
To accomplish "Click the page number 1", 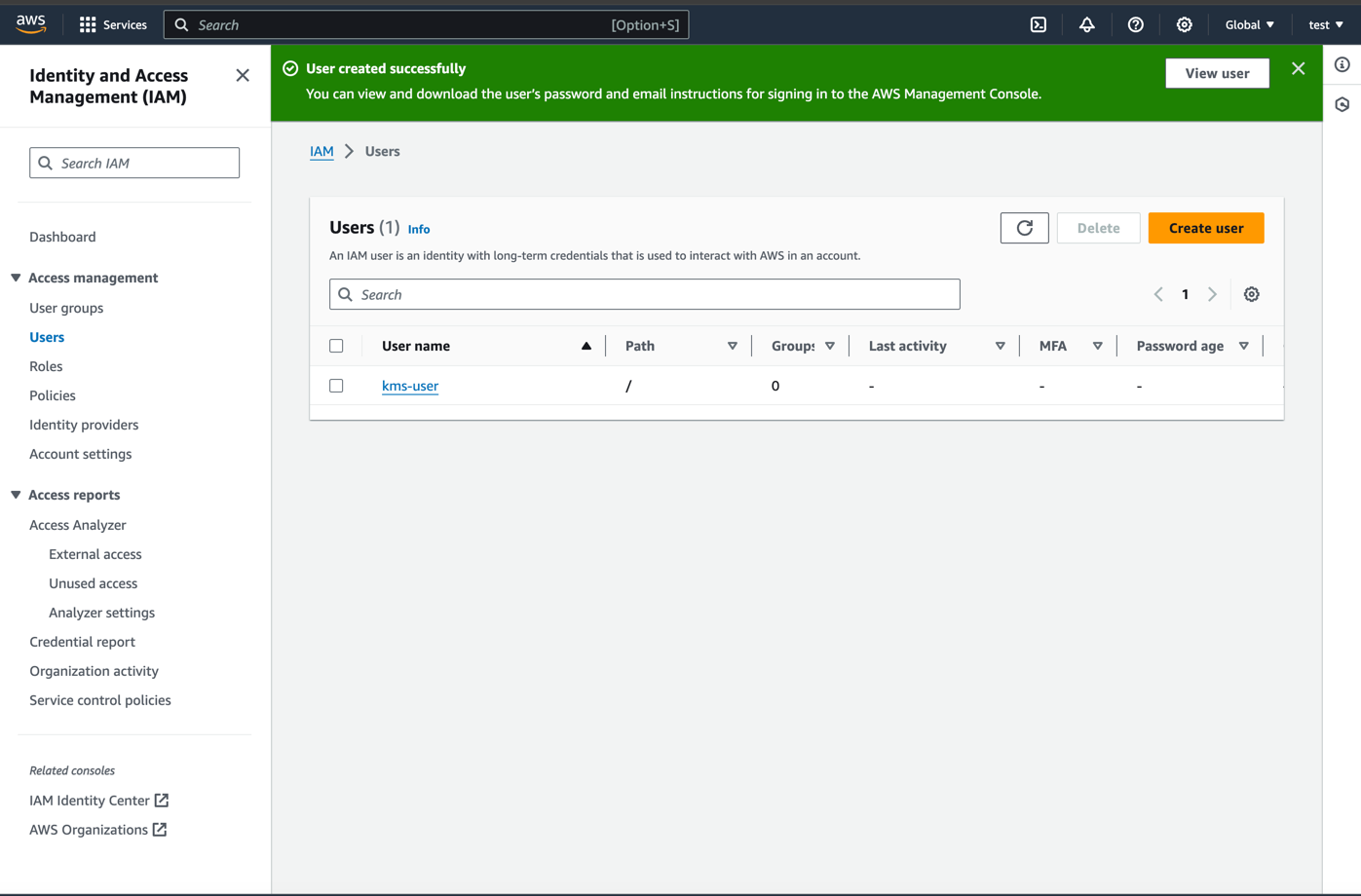I will (1186, 294).
